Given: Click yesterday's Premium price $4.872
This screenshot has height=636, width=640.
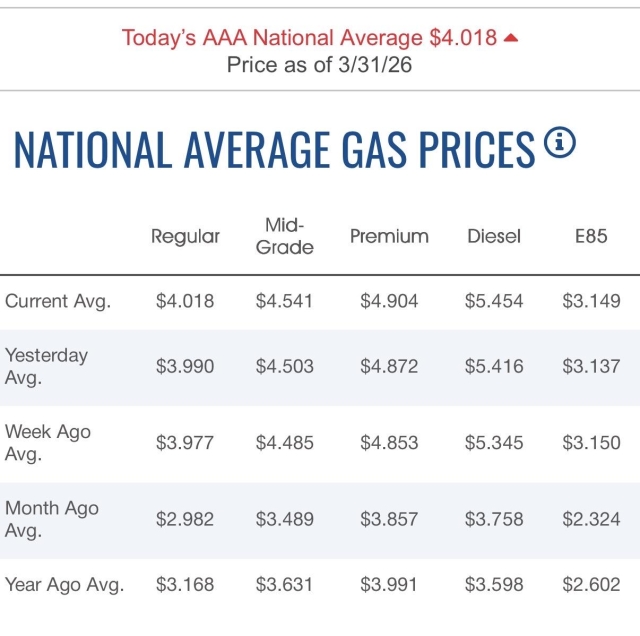Looking at the screenshot, I should [x=389, y=367].
